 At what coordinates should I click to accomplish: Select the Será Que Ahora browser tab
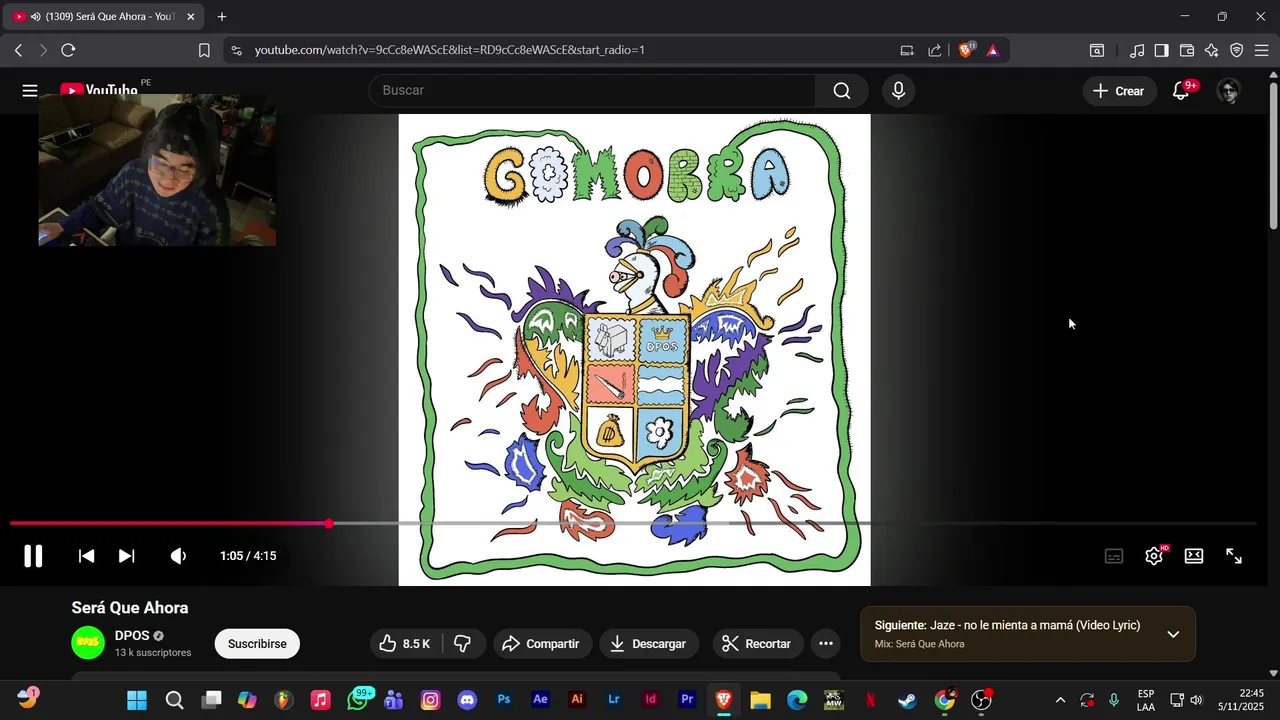(105, 17)
